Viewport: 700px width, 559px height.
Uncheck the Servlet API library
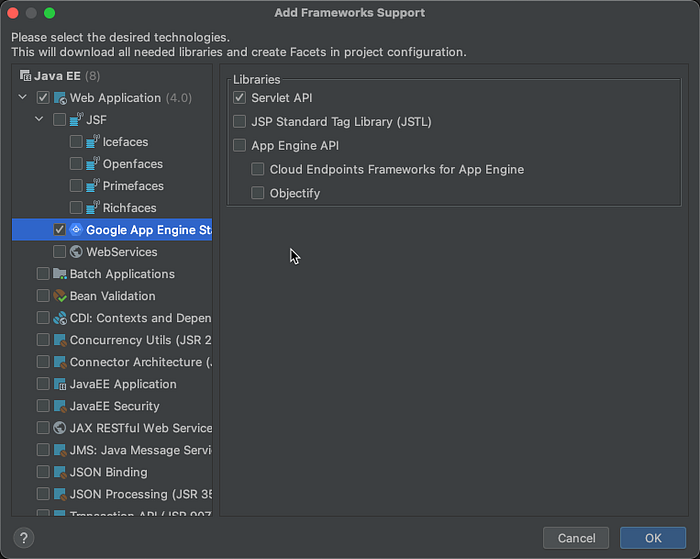239,98
